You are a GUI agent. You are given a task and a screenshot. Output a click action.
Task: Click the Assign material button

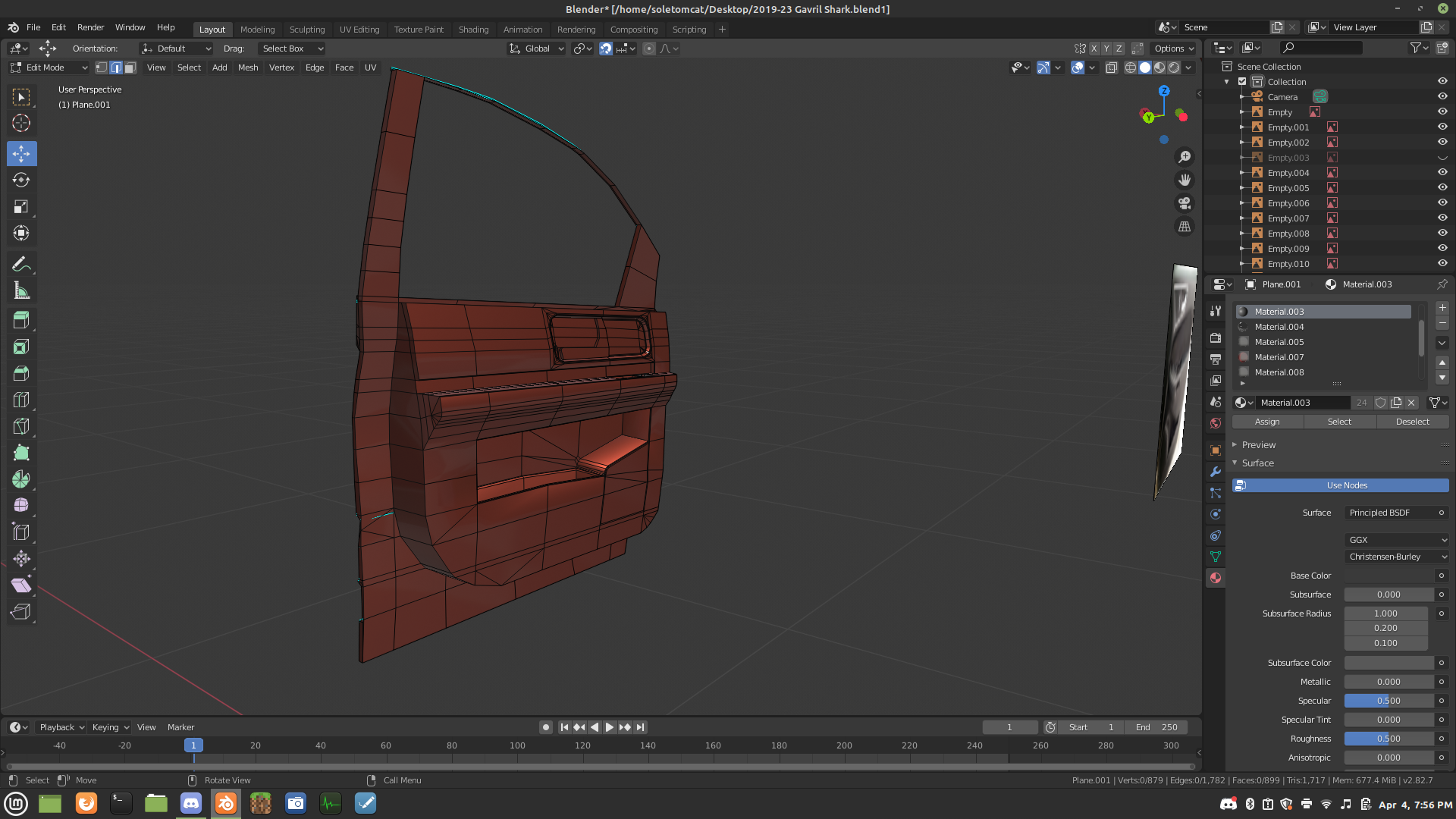click(x=1266, y=422)
